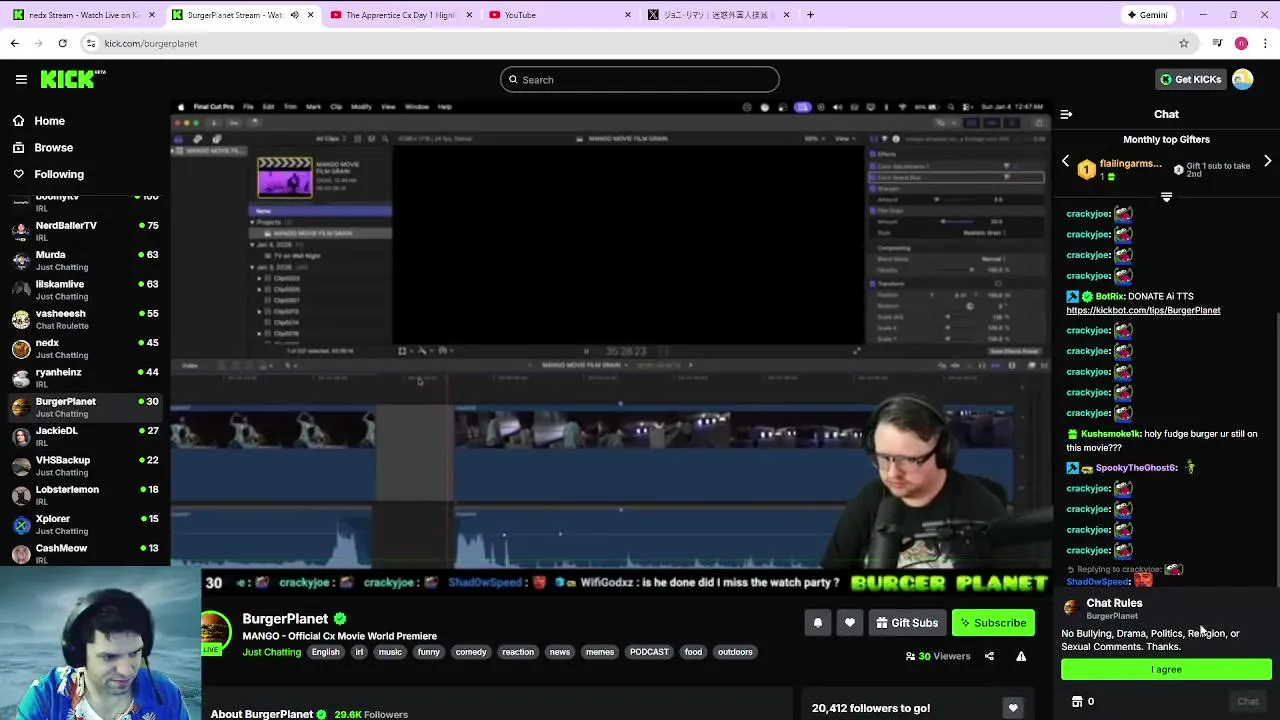Click the Just Chatting category link
Image resolution: width=1280 pixels, height=720 pixels.
click(x=271, y=652)
